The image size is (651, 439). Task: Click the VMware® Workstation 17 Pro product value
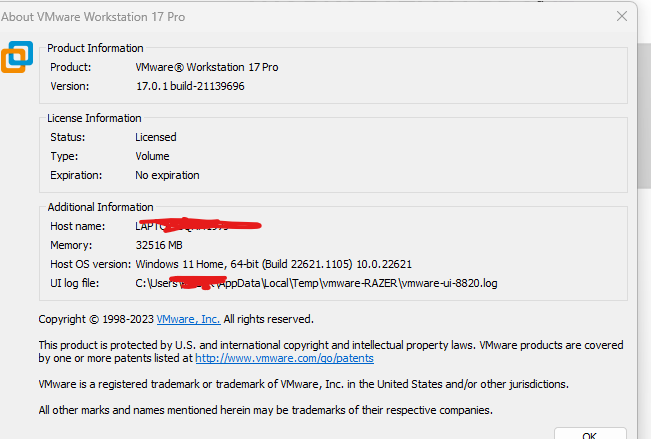click(207, 67)
